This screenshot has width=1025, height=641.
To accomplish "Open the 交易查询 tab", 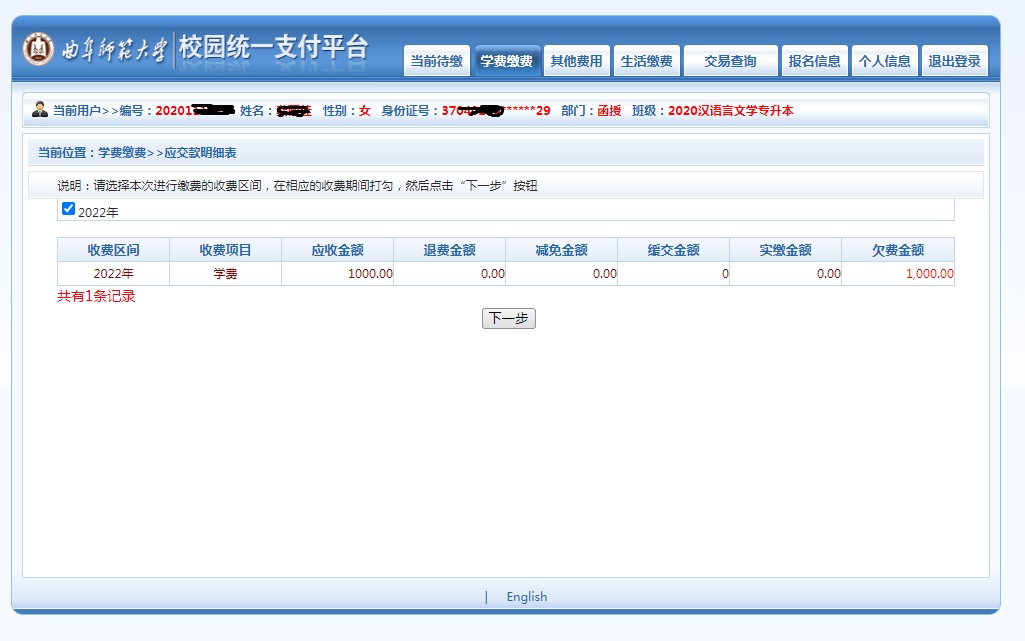I will (730, 61).
